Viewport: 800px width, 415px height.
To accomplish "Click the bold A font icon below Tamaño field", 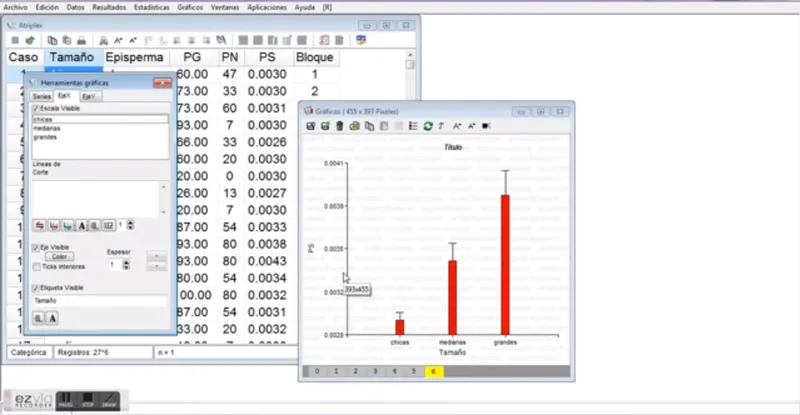I will [52, 319].
